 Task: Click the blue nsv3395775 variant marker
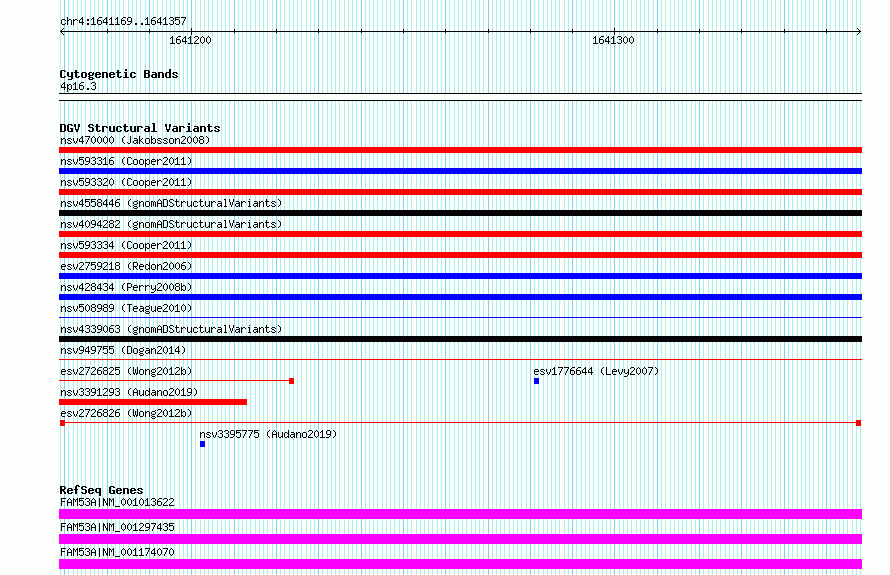[x=203, y=444]
